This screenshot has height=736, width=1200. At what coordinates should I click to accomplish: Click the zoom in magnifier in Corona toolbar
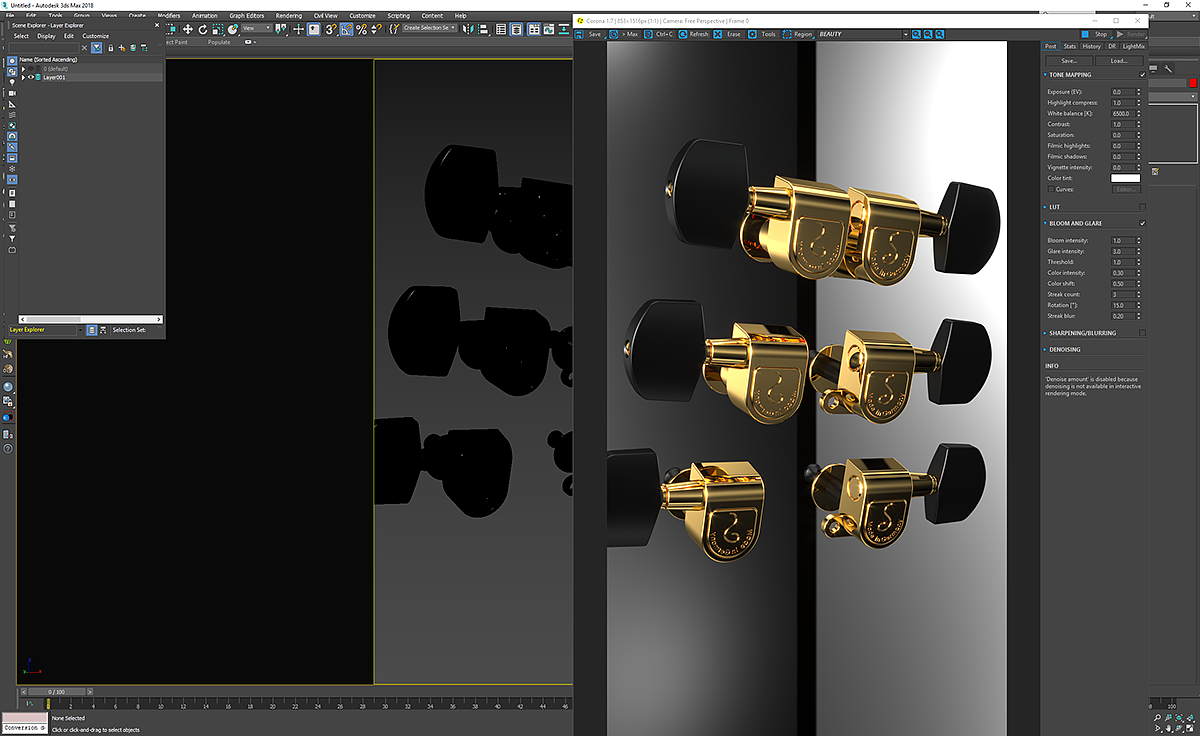click(x=916, y=34)
